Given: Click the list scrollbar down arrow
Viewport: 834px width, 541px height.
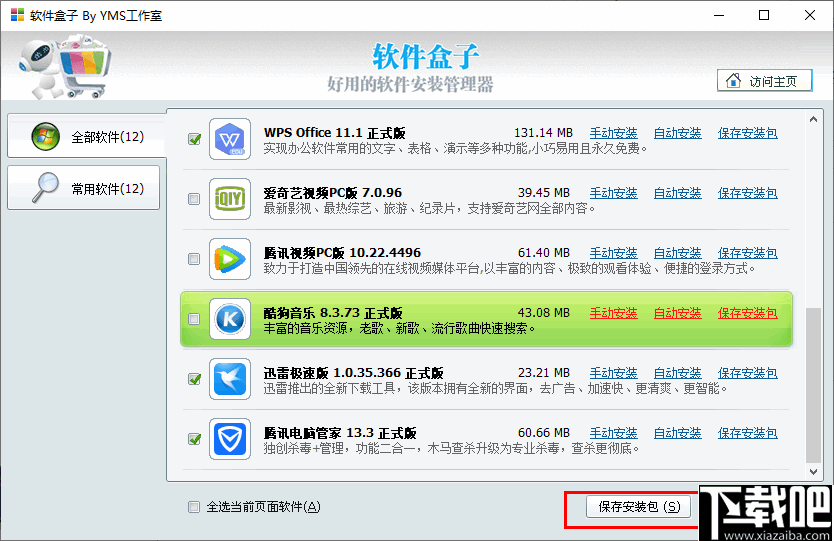Looking at the screenshot, I should coord(813,471).
